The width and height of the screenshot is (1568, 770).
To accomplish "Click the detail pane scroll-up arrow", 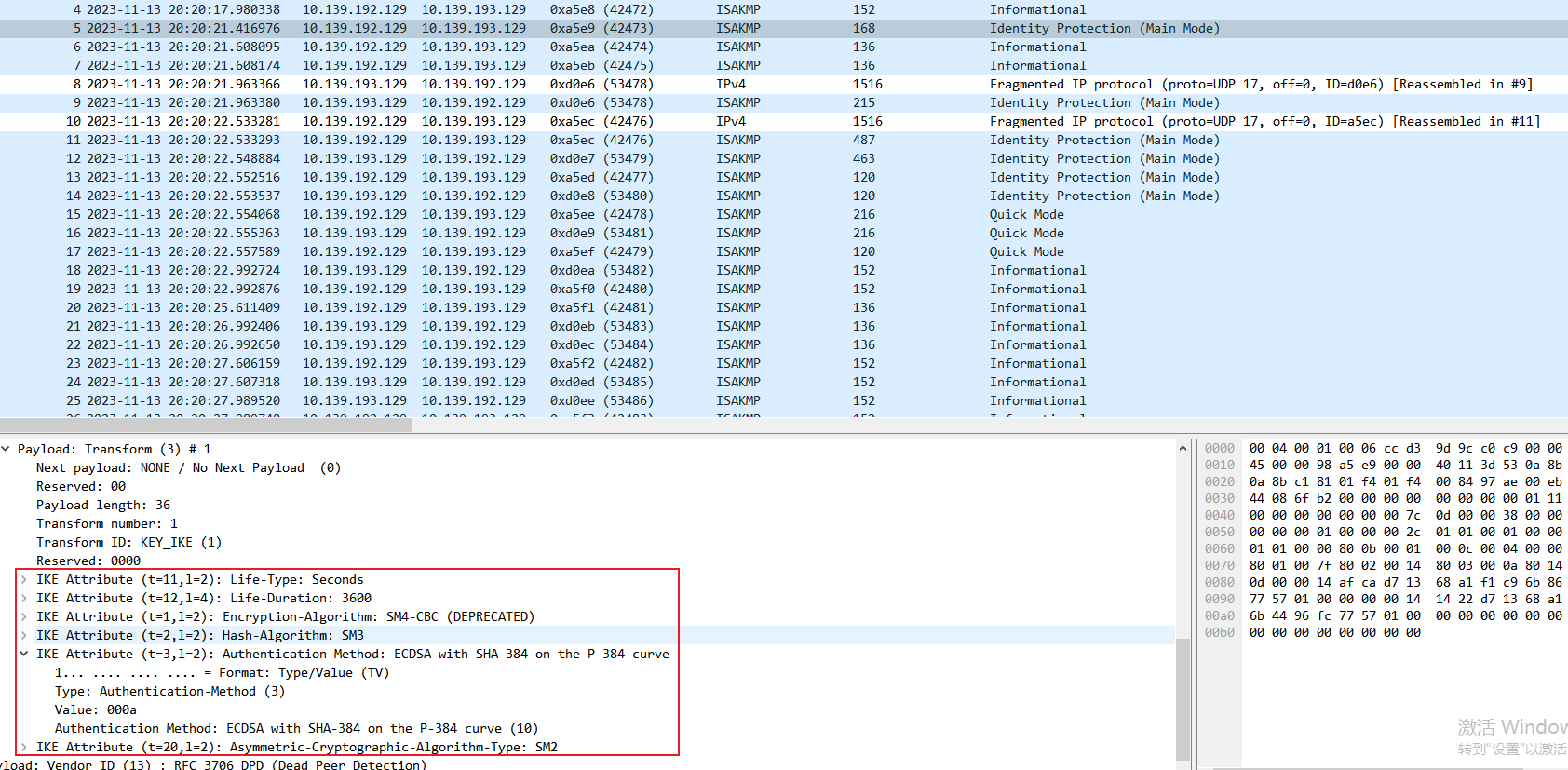I will [1183, 448].
